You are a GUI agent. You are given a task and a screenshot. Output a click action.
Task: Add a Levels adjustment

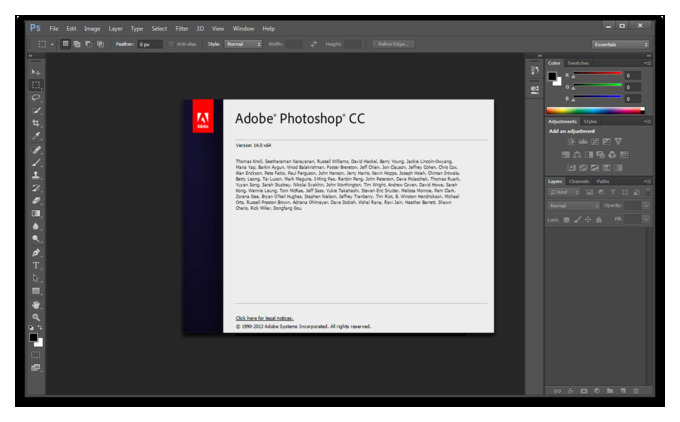[x=583, y=141]
